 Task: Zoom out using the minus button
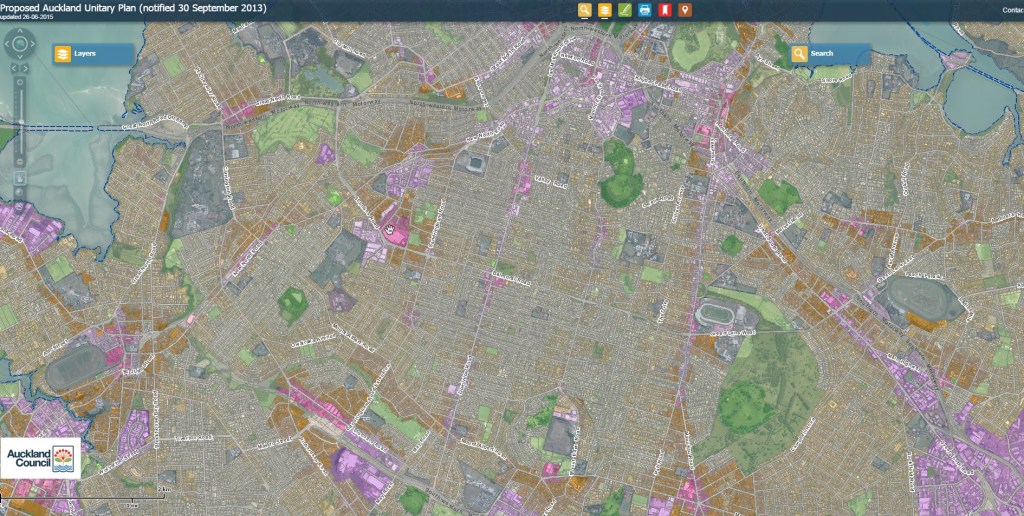pos(20,161)
